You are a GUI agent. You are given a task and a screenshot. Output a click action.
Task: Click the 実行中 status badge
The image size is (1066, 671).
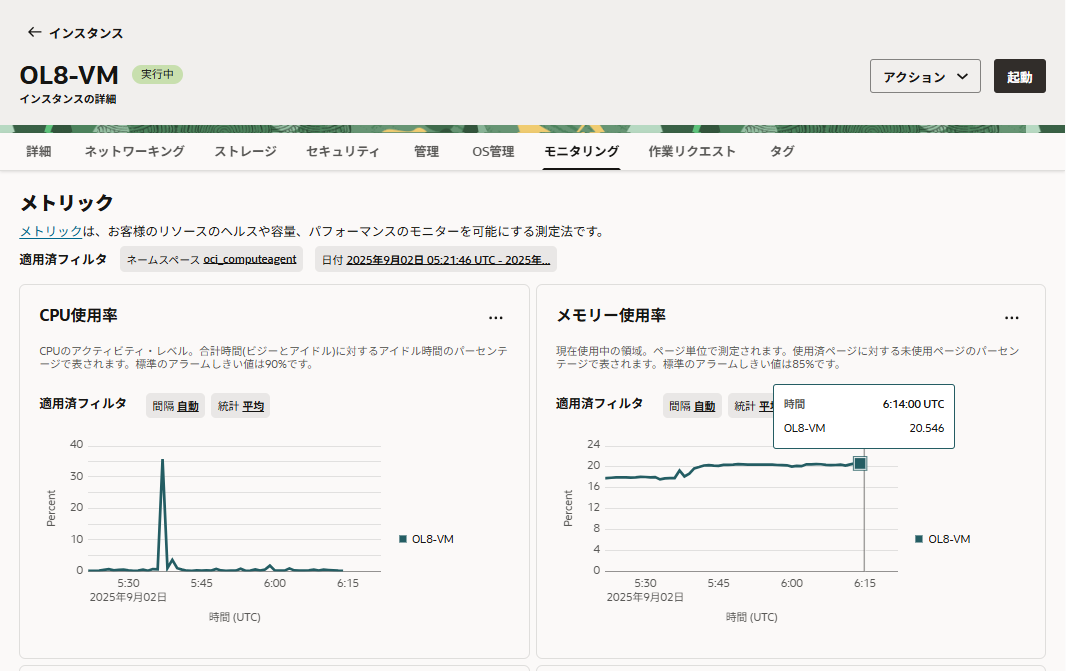coord(156,75)
